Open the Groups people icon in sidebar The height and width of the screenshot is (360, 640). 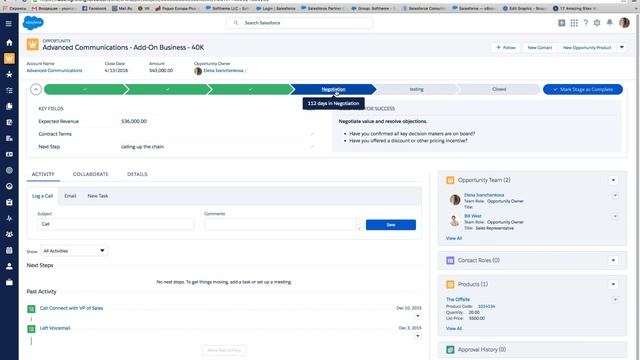click(x=9, y=234)
